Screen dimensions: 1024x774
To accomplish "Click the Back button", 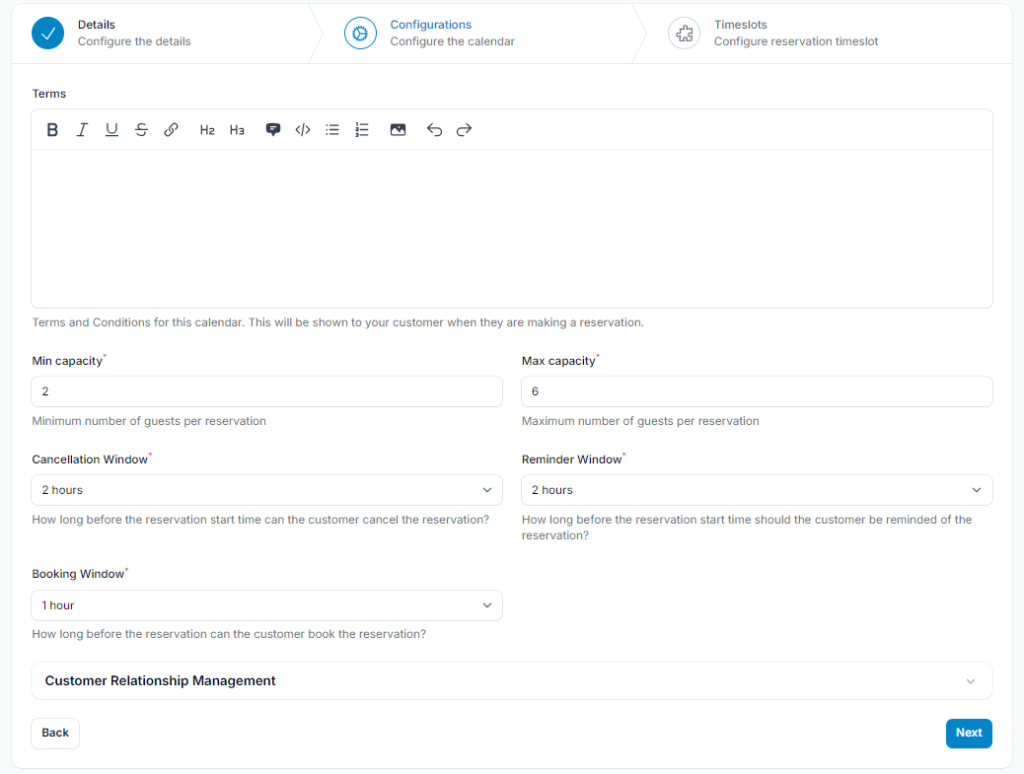I will pos(56,733).
